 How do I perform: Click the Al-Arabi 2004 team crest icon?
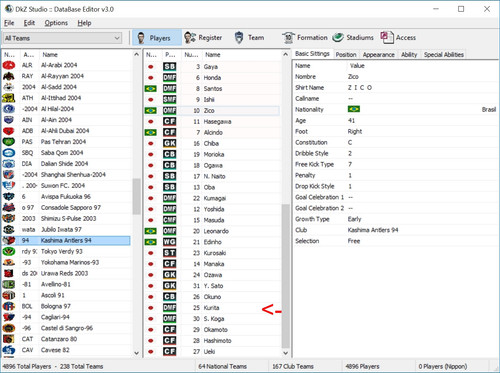coord(9,65)
